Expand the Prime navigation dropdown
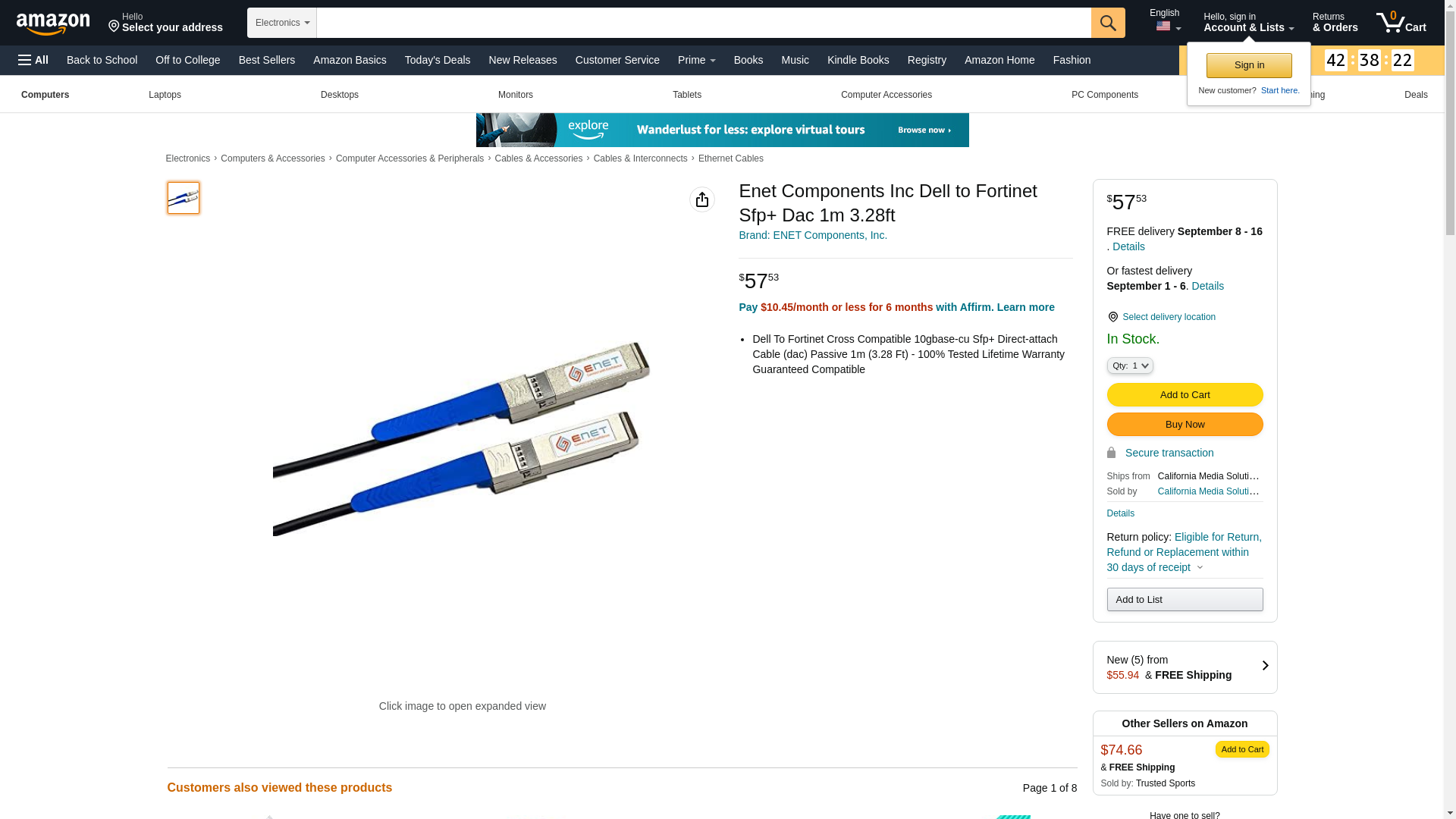This screenshot has width=1456, height=819. 696,60
